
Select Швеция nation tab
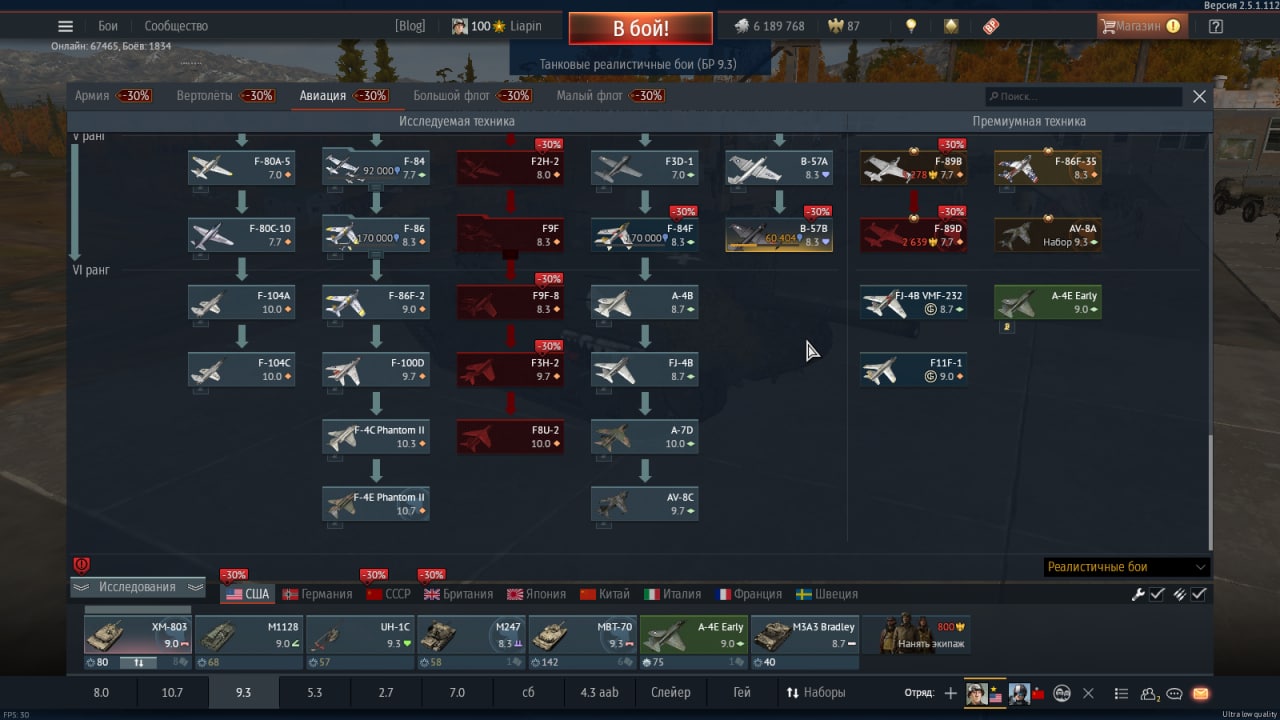(828, 594)
